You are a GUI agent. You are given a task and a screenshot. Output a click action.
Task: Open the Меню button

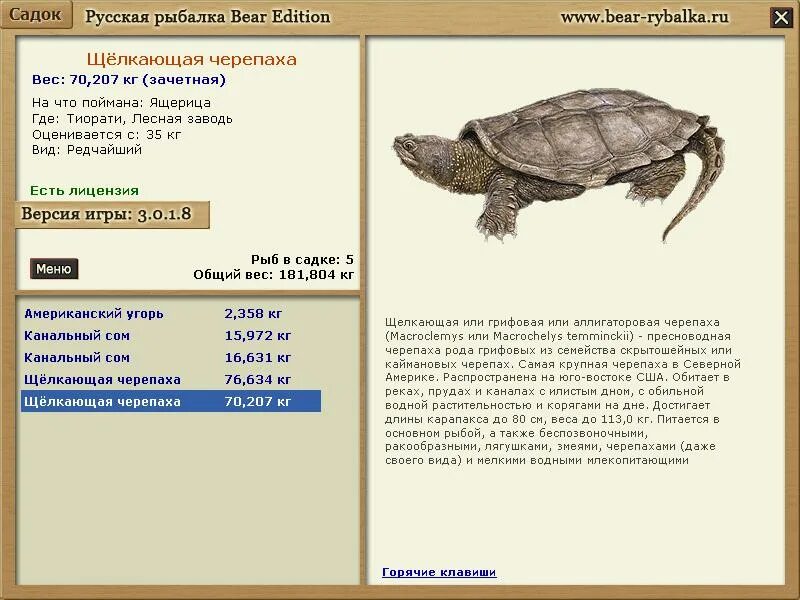54,269
